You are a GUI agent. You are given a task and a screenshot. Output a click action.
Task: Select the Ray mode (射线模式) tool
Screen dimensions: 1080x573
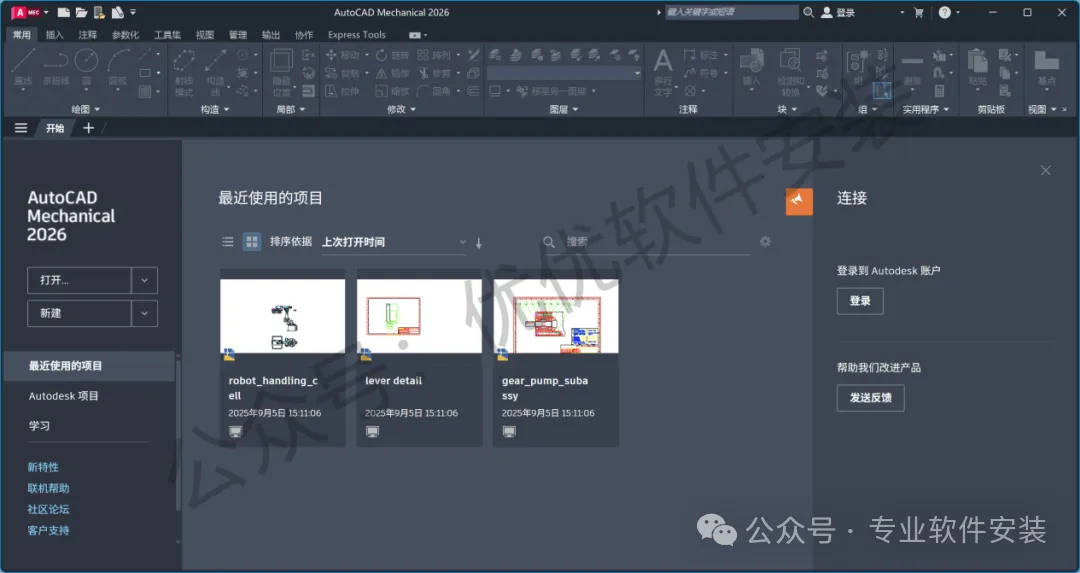pyautogui.click(x=184, y=72)
